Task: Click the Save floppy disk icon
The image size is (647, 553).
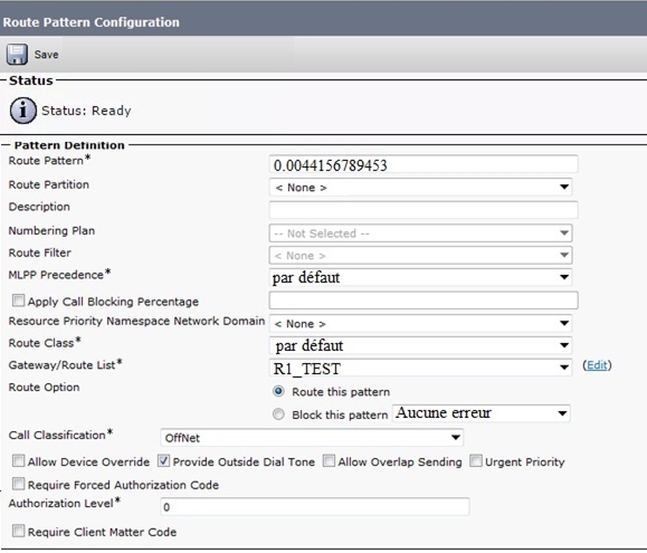Action: click(17, 54)
